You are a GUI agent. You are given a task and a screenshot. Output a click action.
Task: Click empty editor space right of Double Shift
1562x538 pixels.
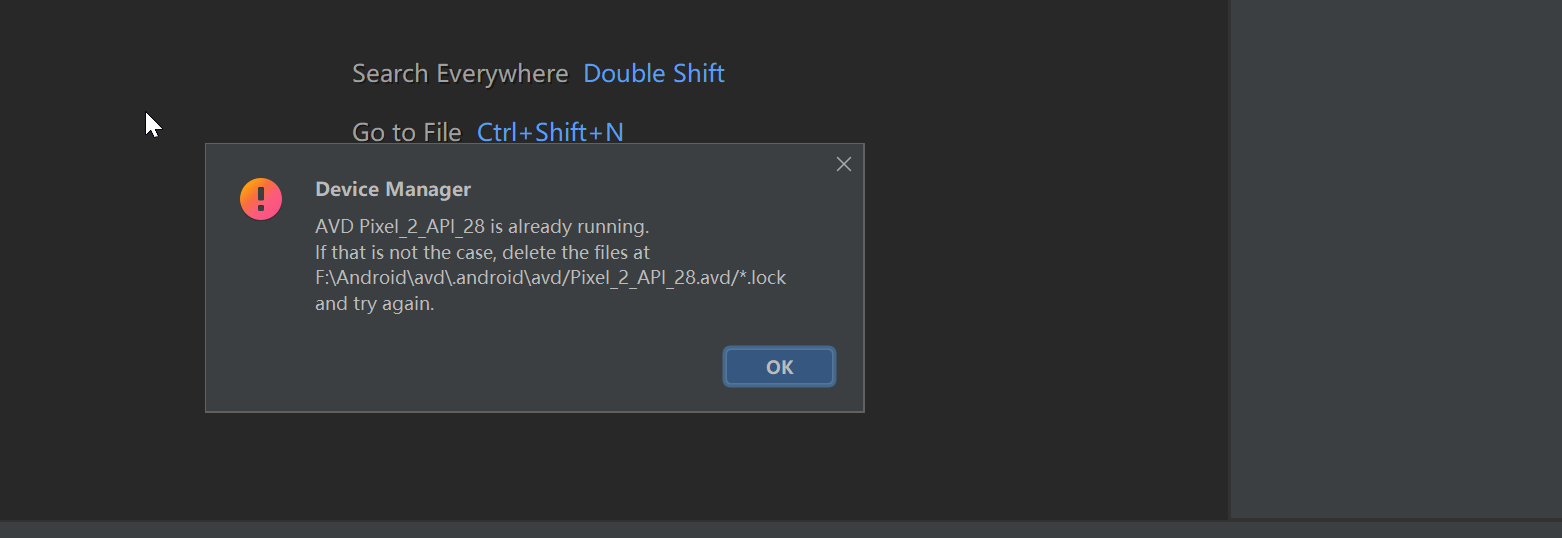click(950, 74)
